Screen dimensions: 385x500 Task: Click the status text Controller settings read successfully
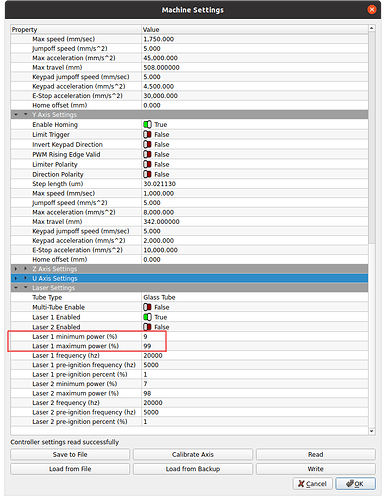pyautogui.click(x=65, y=442)
